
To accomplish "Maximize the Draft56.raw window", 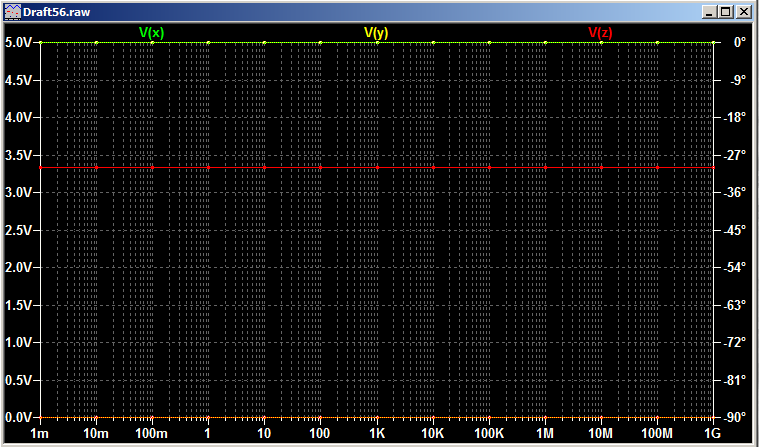I will coord(726,12).
